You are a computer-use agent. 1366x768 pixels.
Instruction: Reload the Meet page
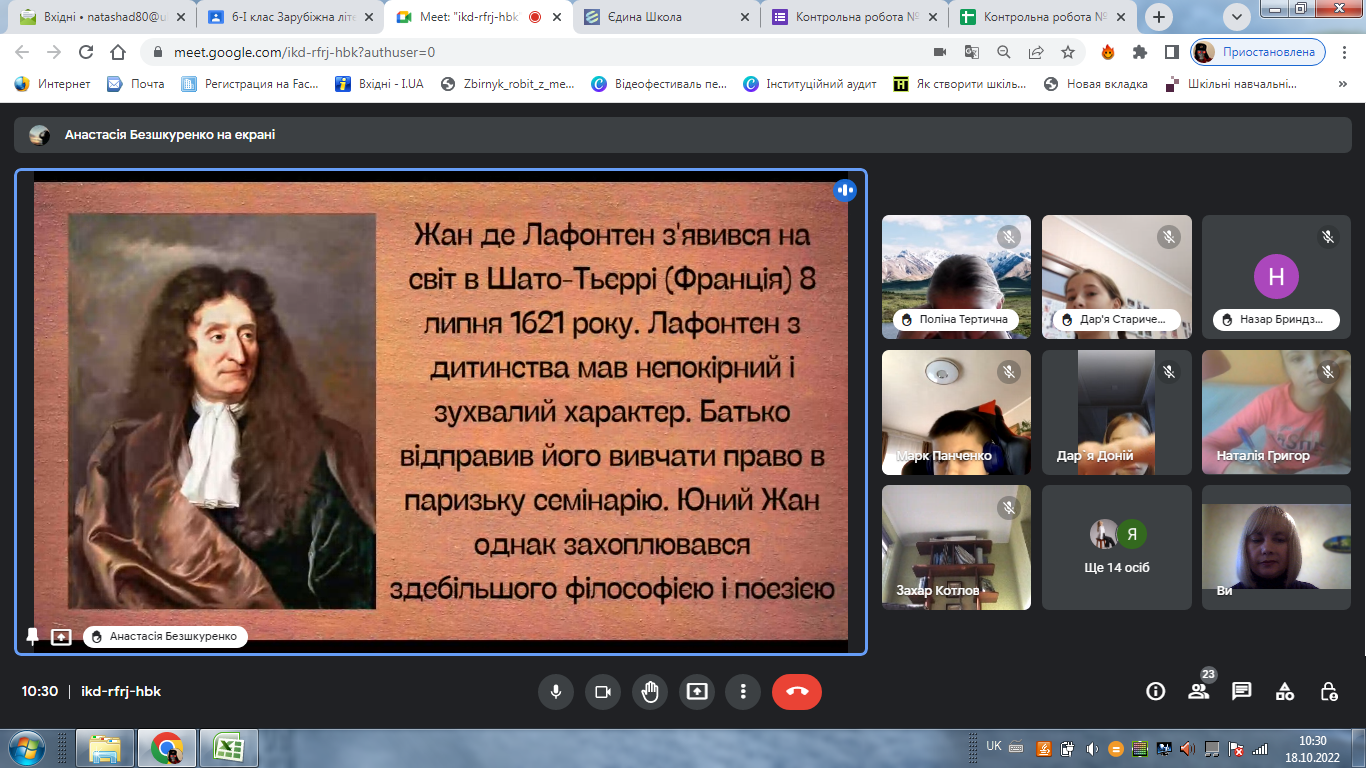[x=86, y=52]
